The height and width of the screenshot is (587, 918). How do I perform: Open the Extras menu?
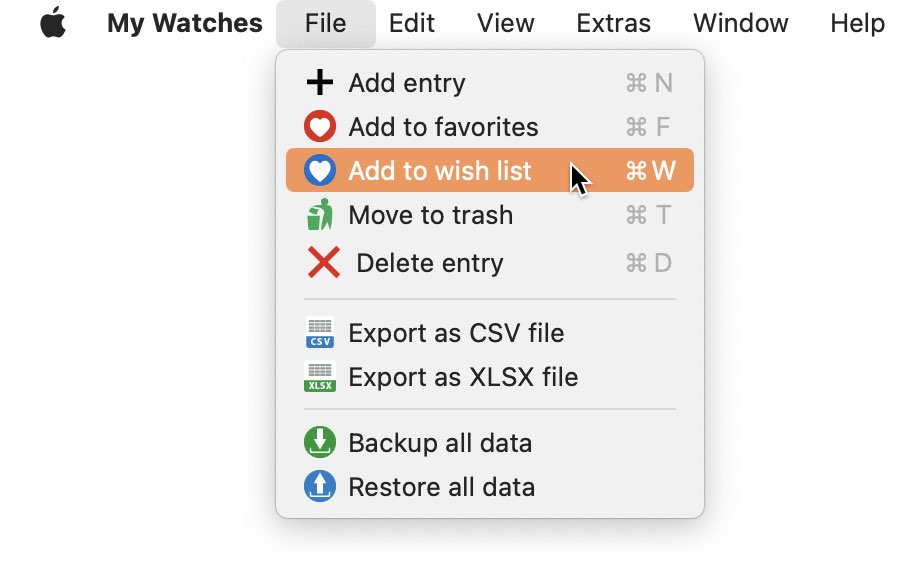click(x=613, y=23)
